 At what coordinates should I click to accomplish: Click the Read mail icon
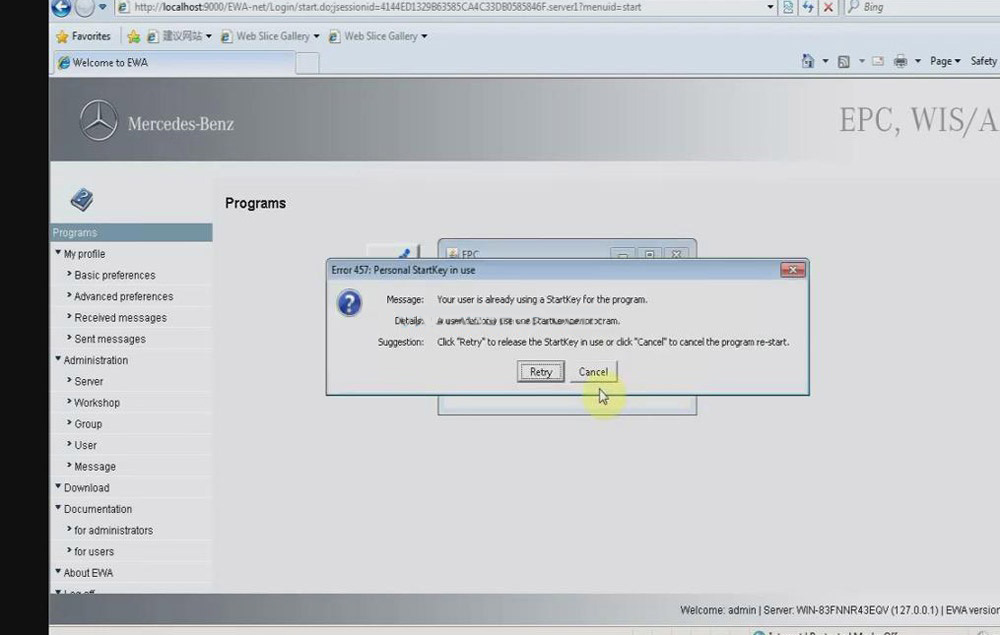tap(878, 61)
